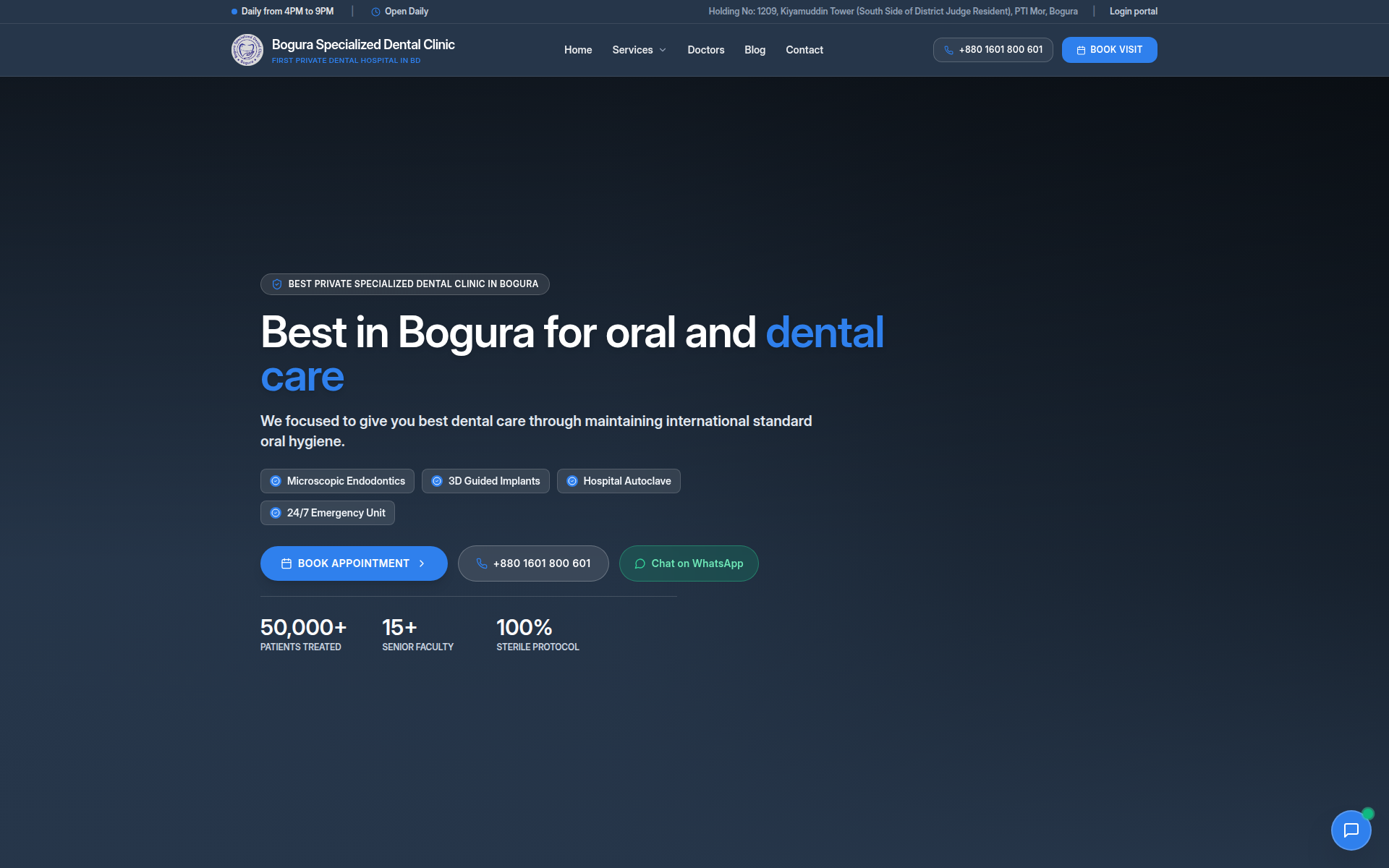Expand the Services dropdown chevron
1389x868 pixels.
(663, 50)
